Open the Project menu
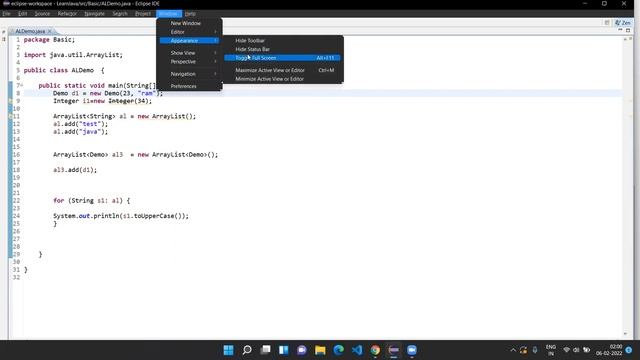Viewport: 640px width, 360px height. click(x=142, y=13)
